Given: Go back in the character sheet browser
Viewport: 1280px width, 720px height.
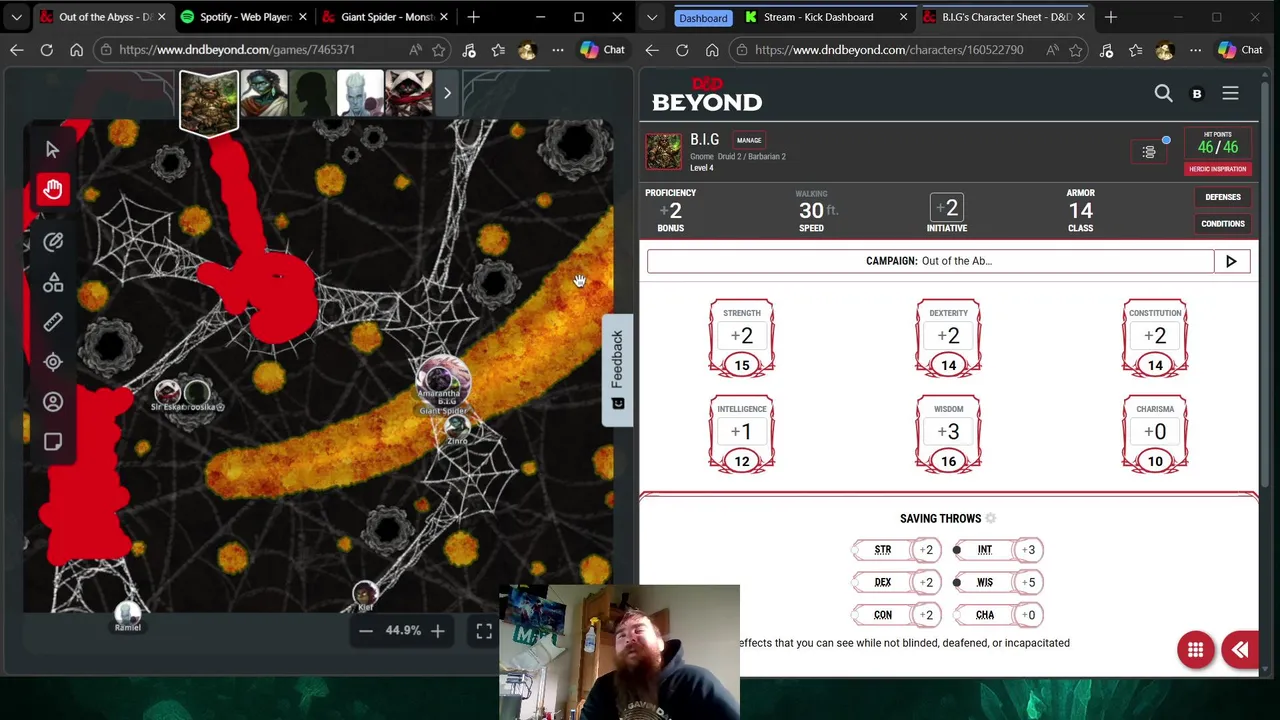Looking at the screenshot, I should pyautogui.click(x=652, y=50).
